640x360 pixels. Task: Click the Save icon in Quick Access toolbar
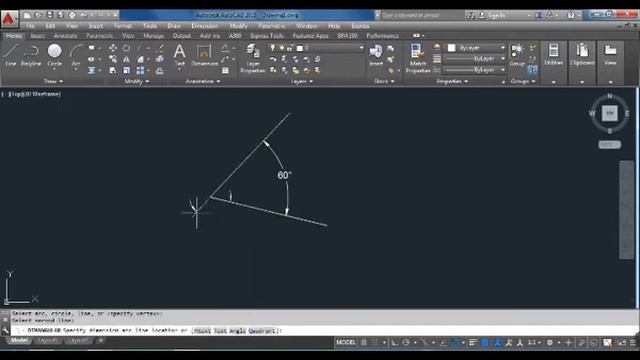click(50, 15)
